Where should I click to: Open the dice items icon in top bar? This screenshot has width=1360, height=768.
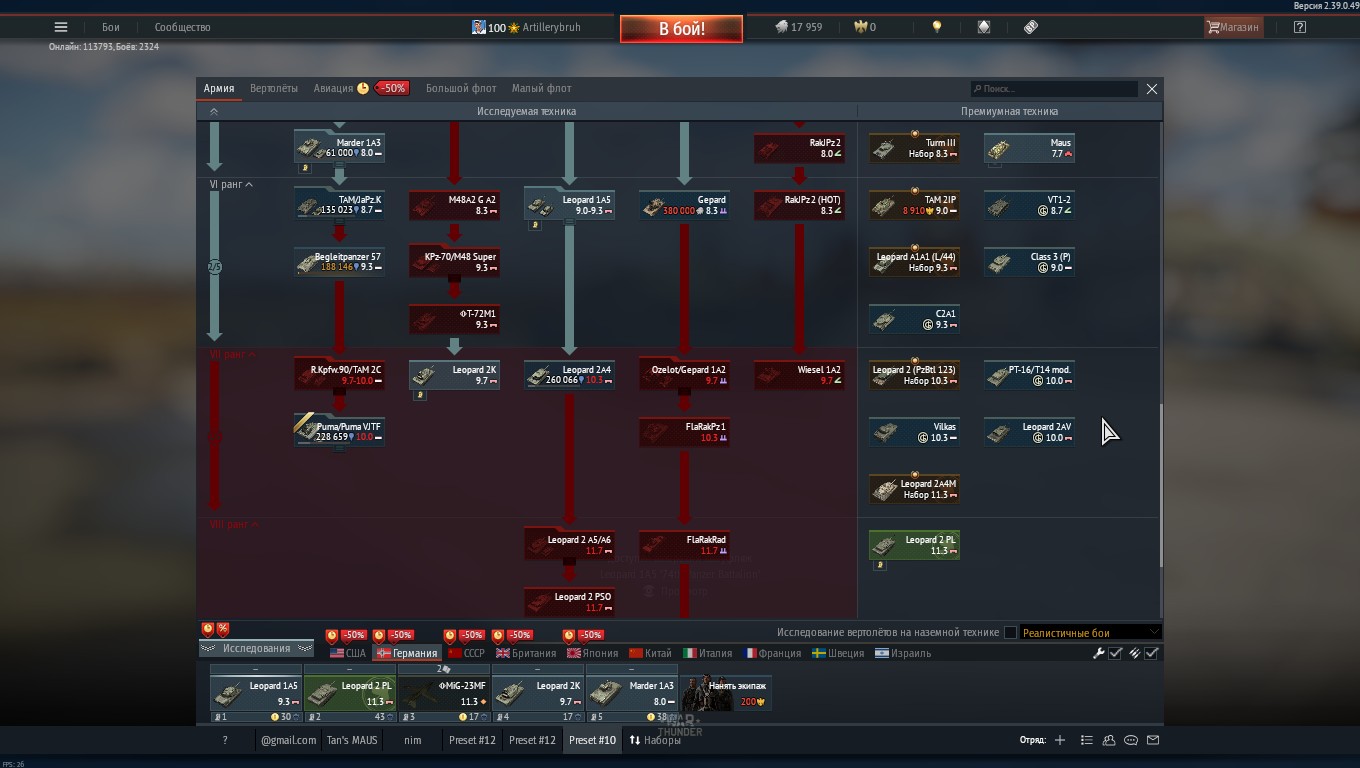[x=984, y=27]
